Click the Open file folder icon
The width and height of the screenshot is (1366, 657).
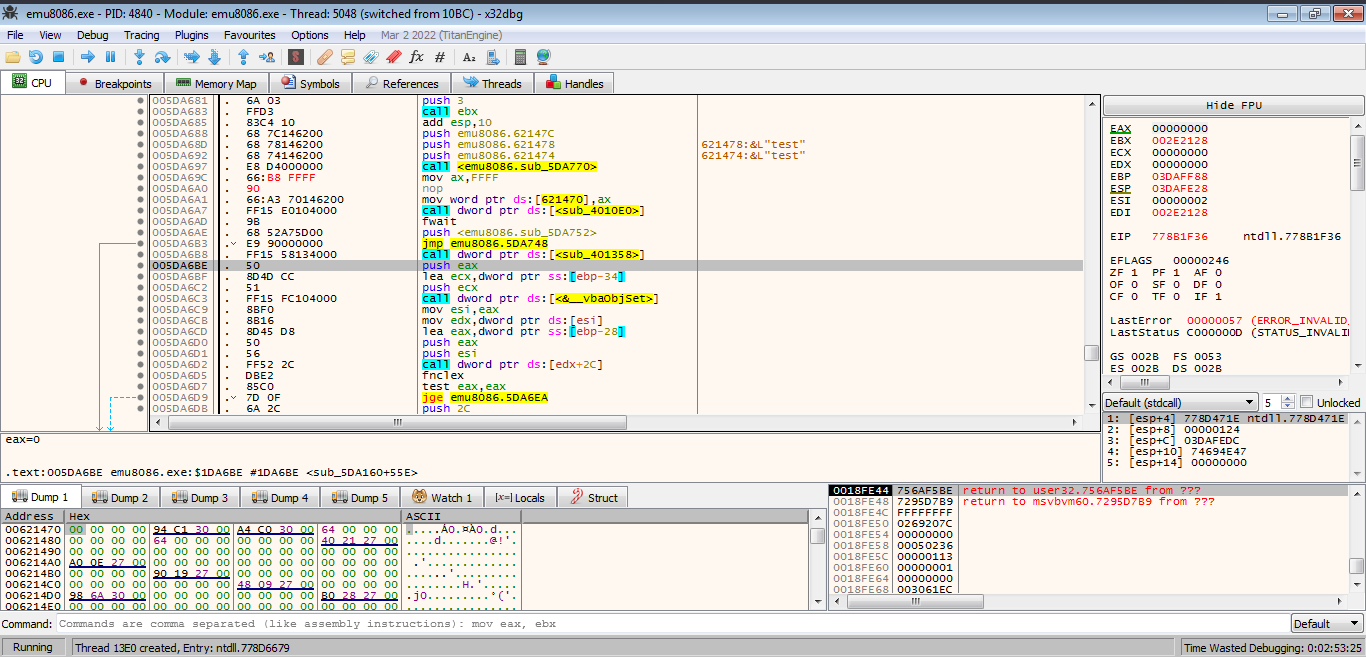(13, 57)
